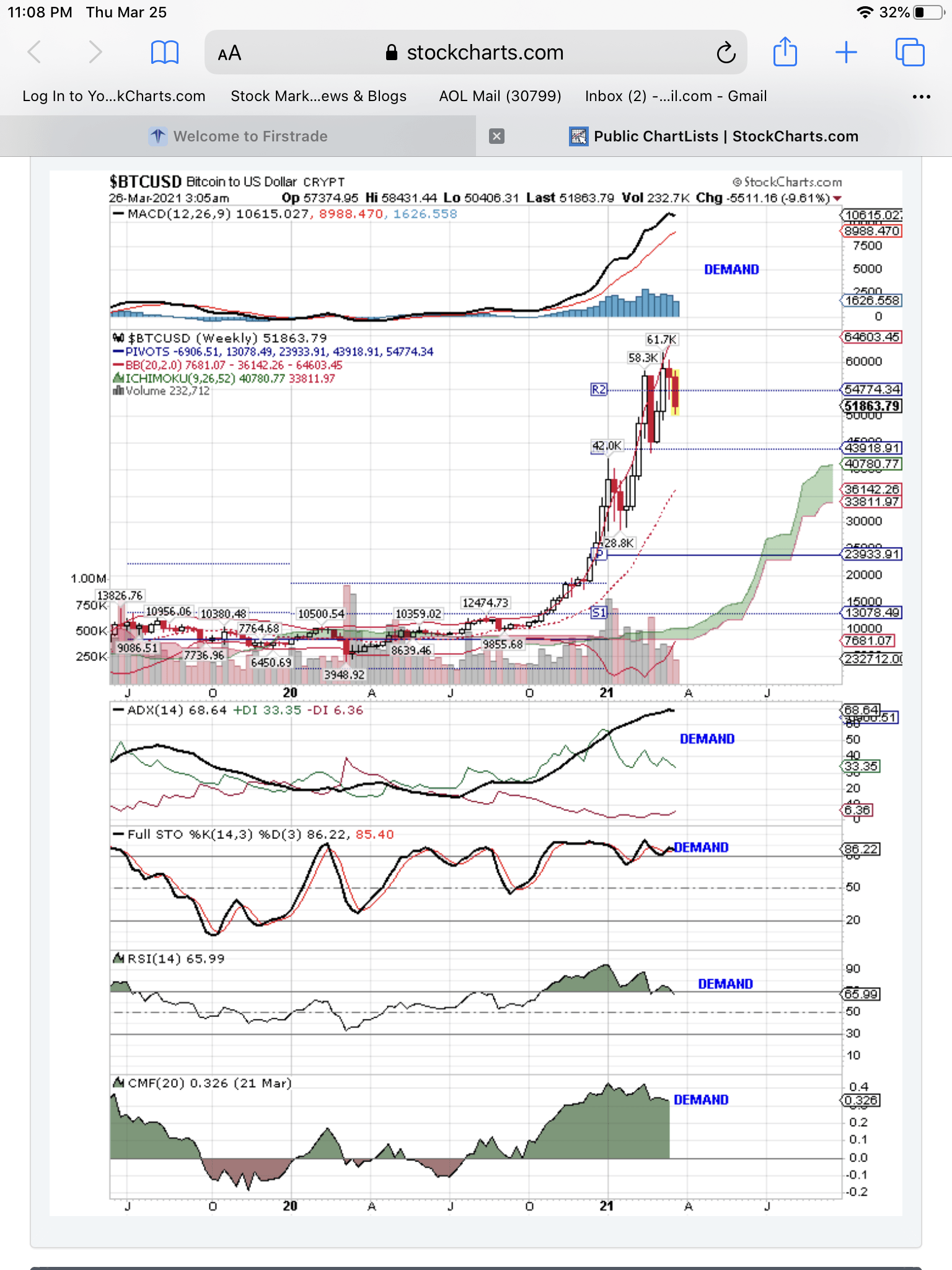Tap the Wi-Fi status icon
Screen dimensions: 952x1270
865,12
